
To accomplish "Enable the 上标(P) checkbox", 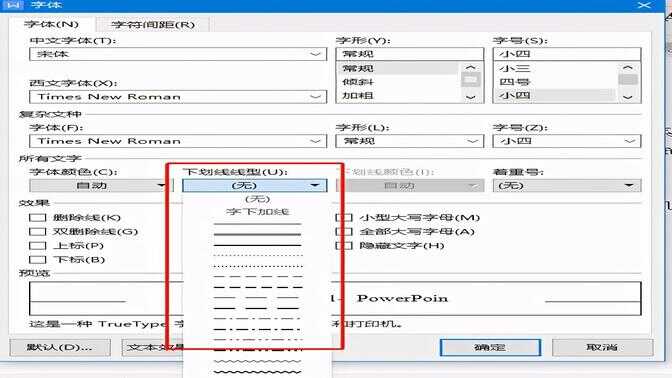I will click(37, 246).
